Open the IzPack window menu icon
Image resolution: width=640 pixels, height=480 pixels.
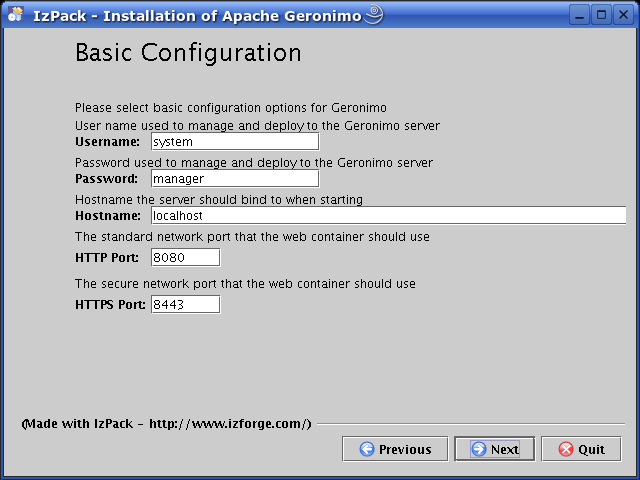(x=14, y=15)
